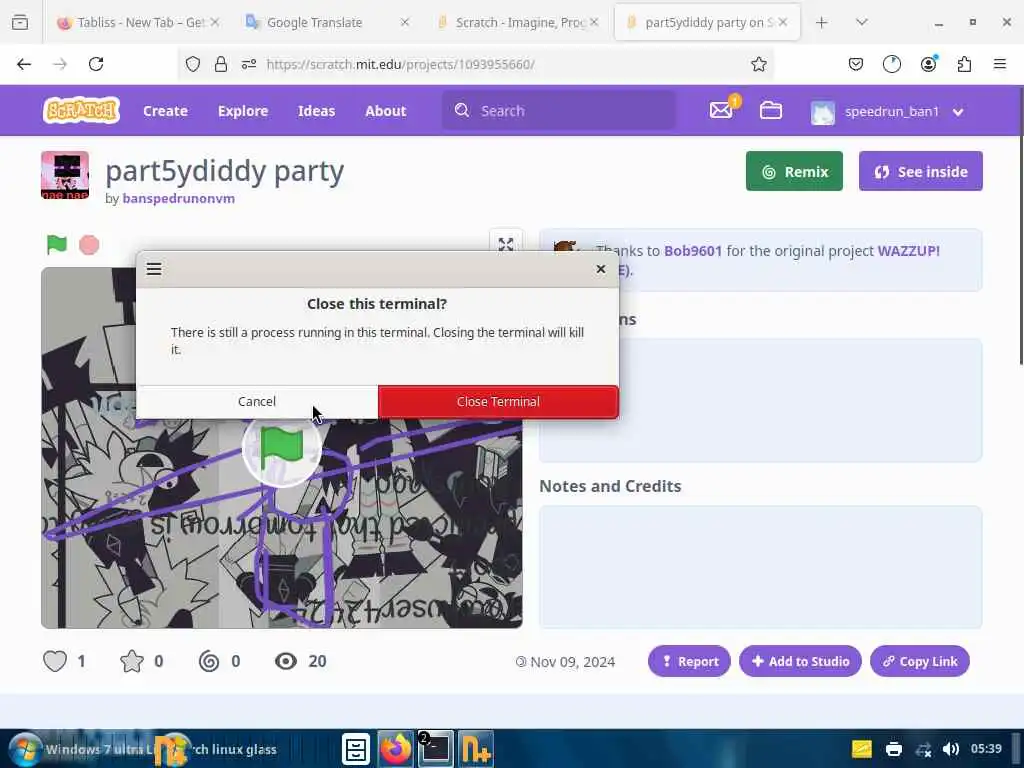
Task: Open the messages envelope icon
Action: point(721,110)
